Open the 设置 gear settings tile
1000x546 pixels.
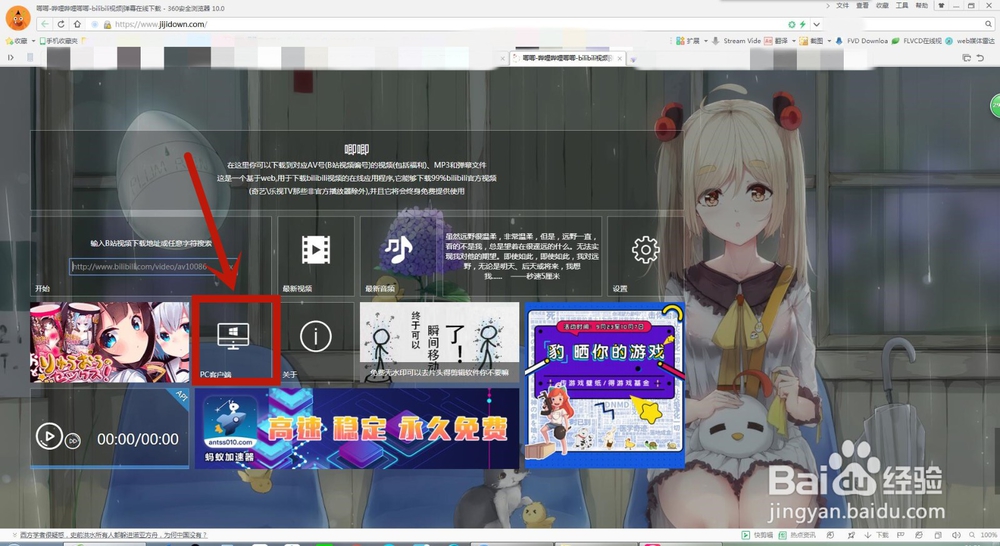pyautogui.click(x=645, y=256)
